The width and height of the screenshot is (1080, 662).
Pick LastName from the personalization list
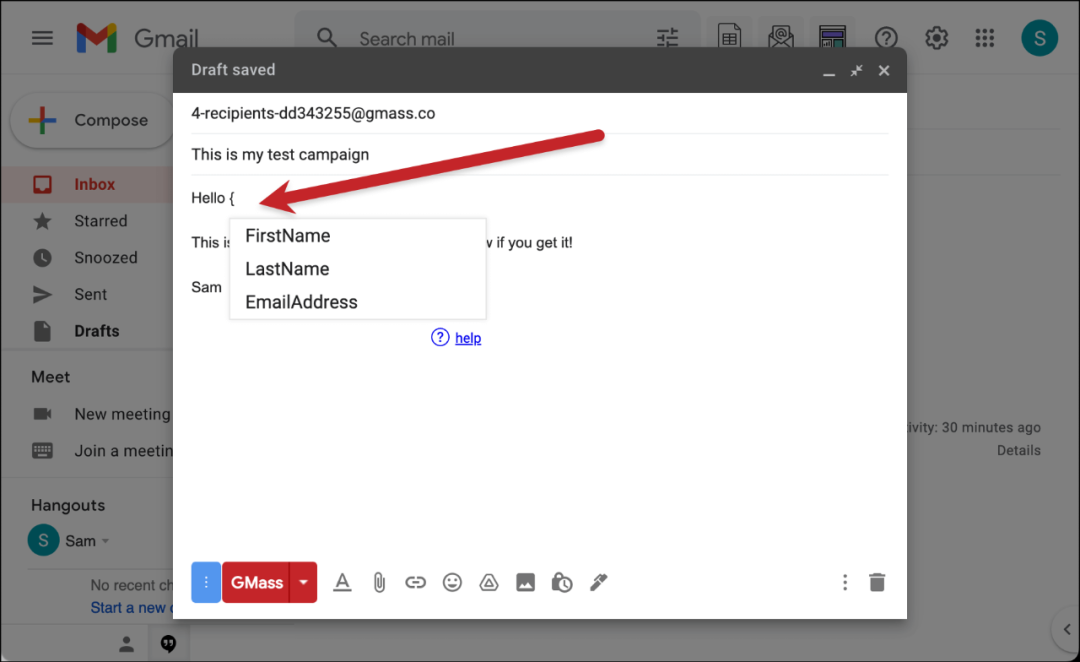point(287,269)
